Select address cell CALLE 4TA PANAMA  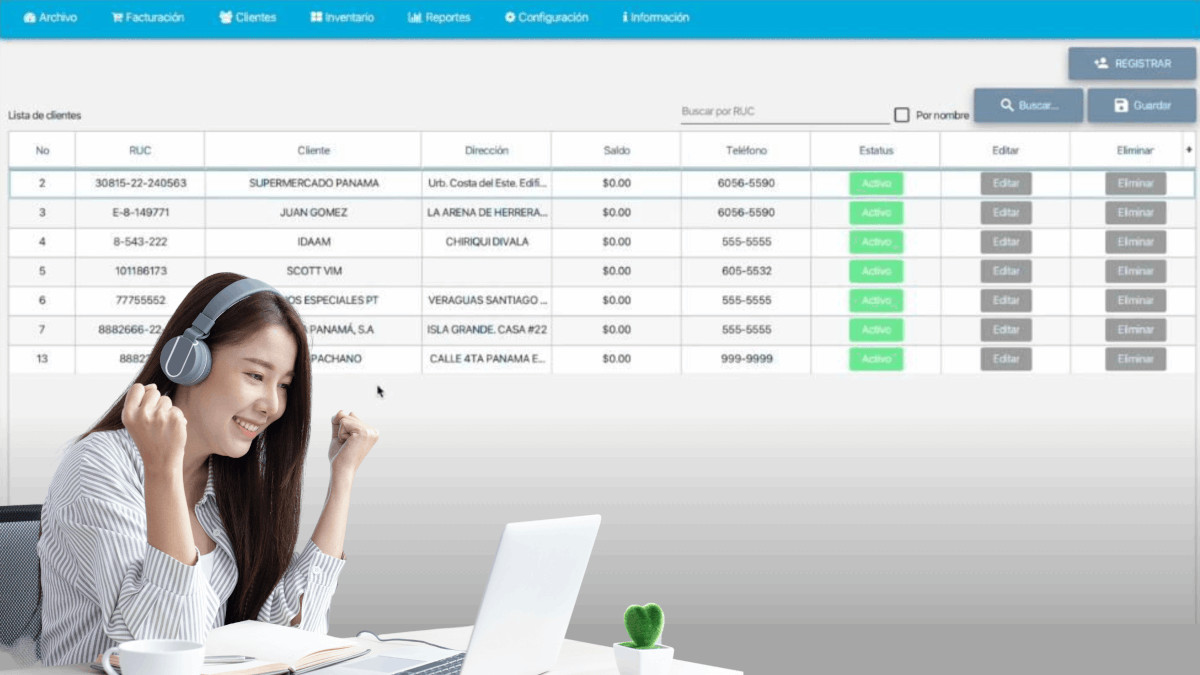486,359
